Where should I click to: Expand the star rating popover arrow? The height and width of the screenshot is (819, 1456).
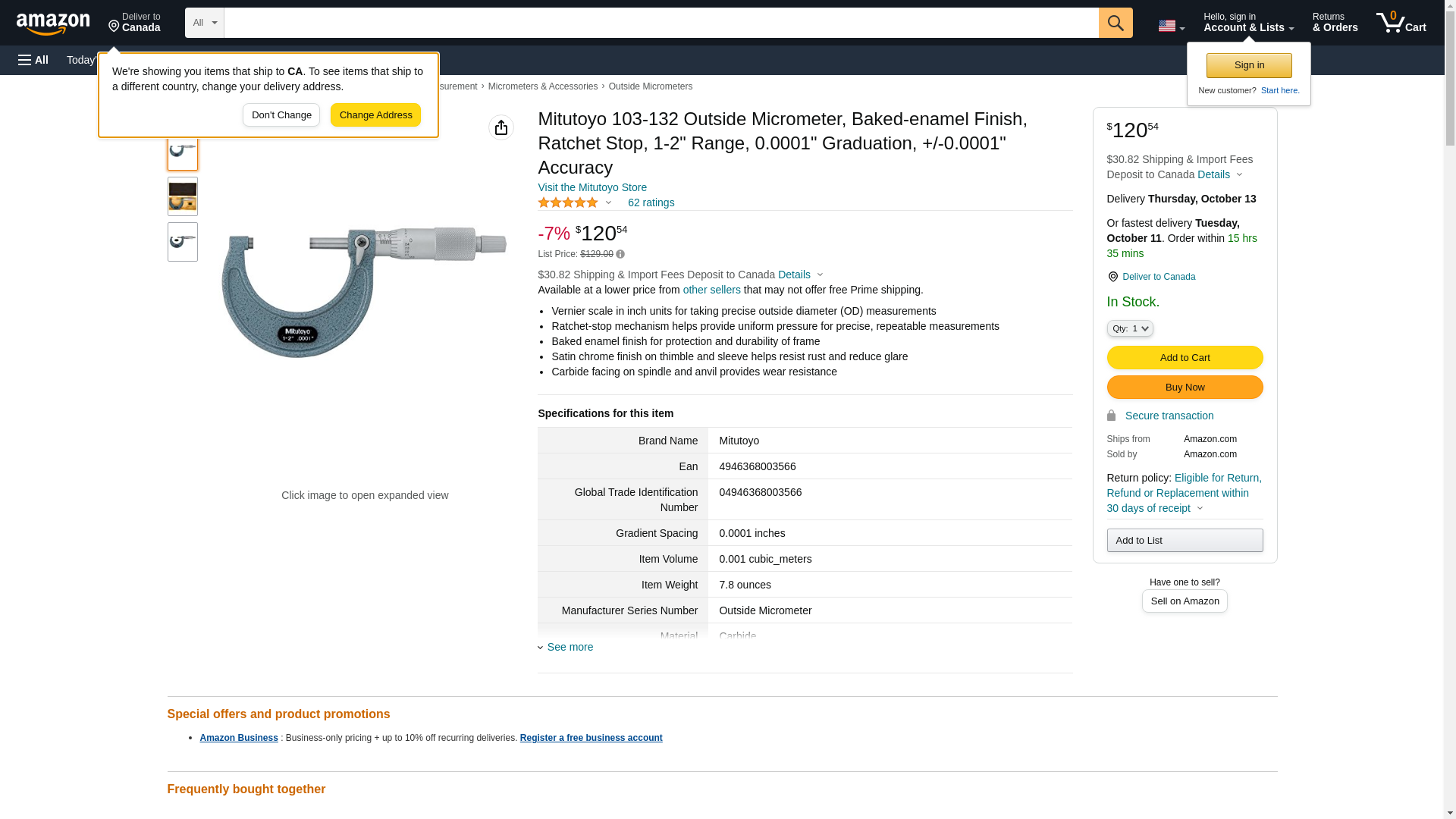[x=608, y=202]
